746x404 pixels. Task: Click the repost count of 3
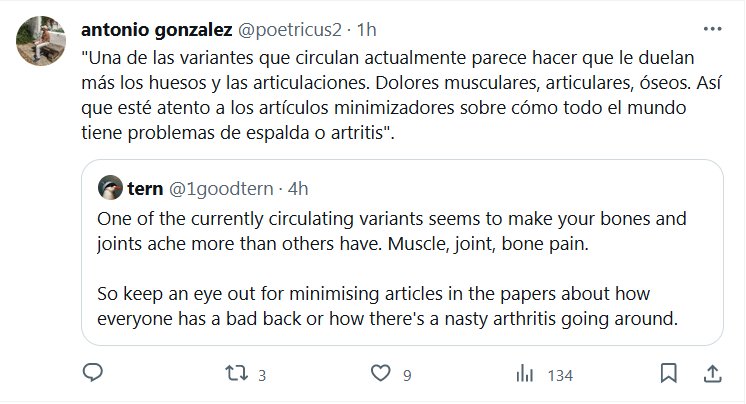pyautogui.click(x=261, y=376)
